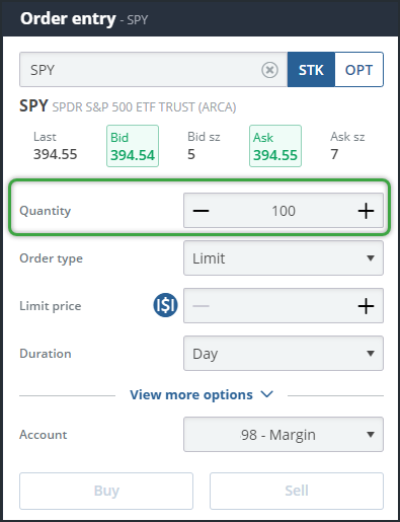Clear the SPY symbol with the X icon
Screen dimensions: 400x522
pyautogui.click(x=269, y=70)
